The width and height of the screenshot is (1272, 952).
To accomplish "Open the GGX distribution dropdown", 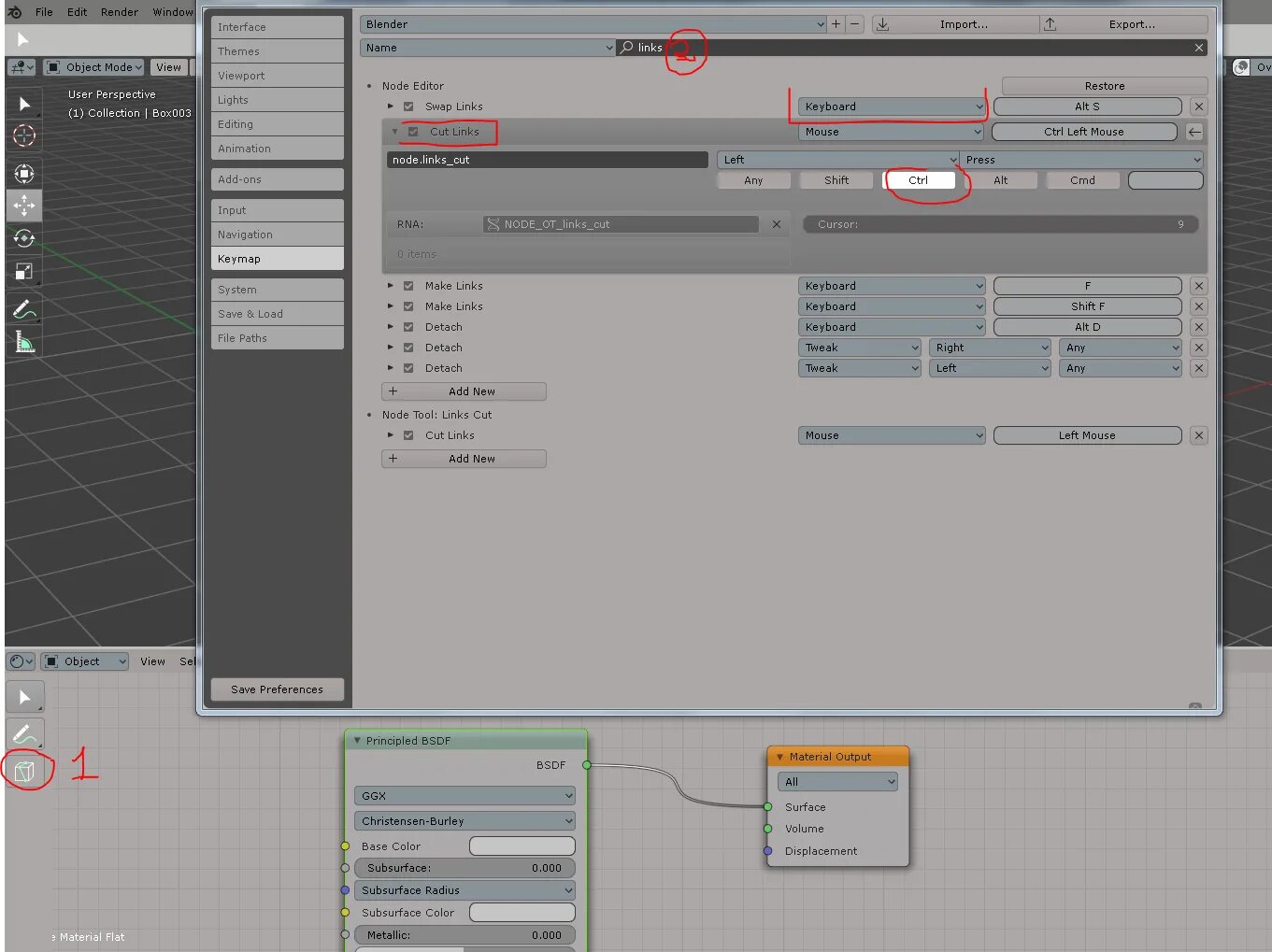I will click(x=464, y=796).
